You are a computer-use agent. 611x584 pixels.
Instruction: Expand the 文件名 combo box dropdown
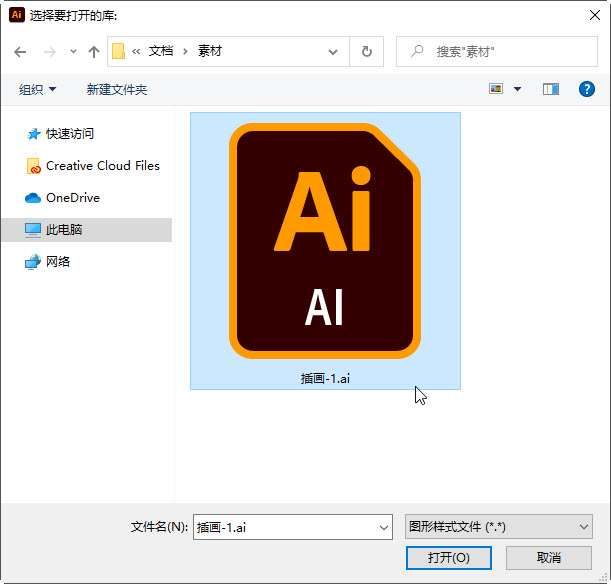tap(383, 528)
